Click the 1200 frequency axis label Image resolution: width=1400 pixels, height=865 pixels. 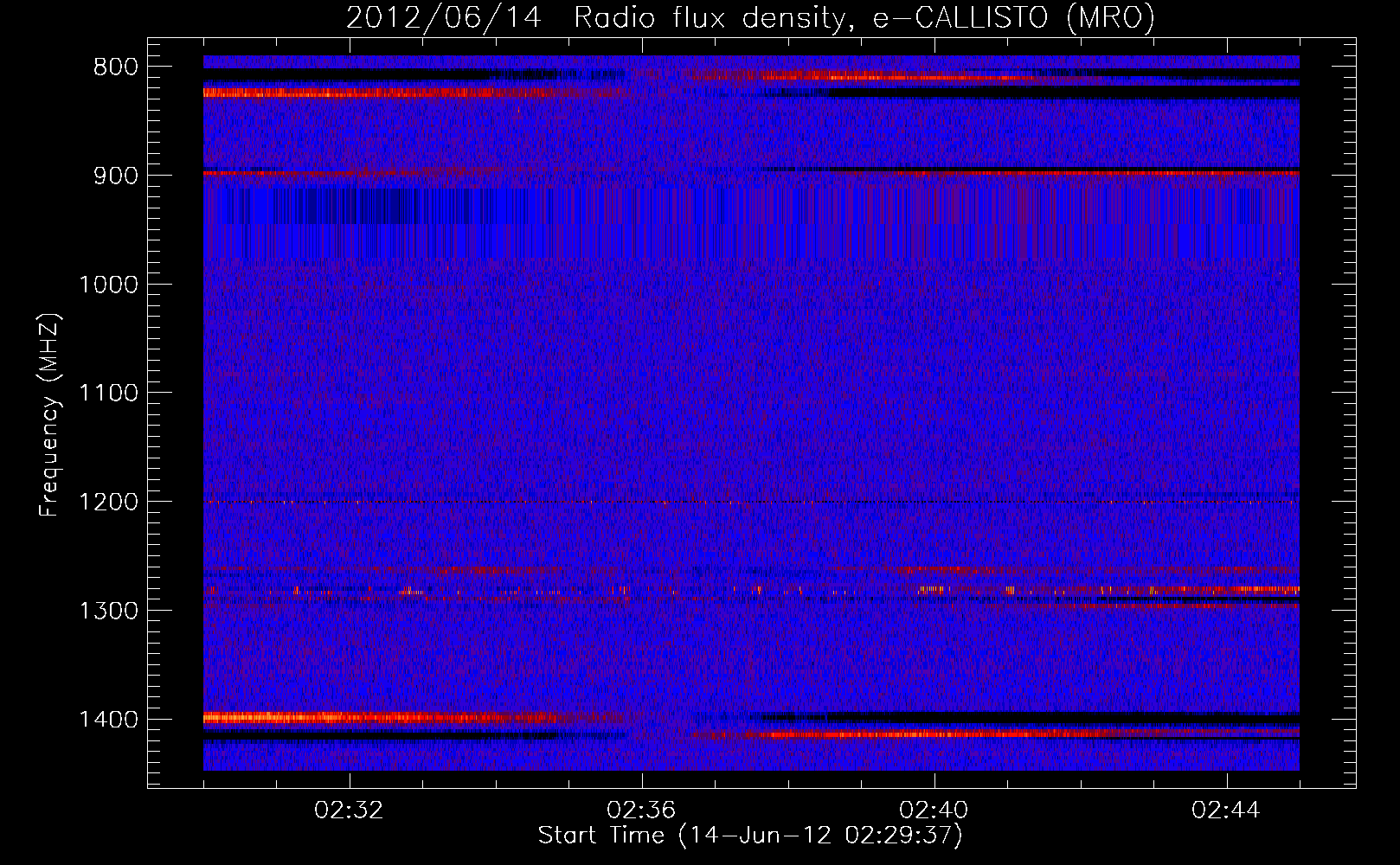(x=109, y=503)
